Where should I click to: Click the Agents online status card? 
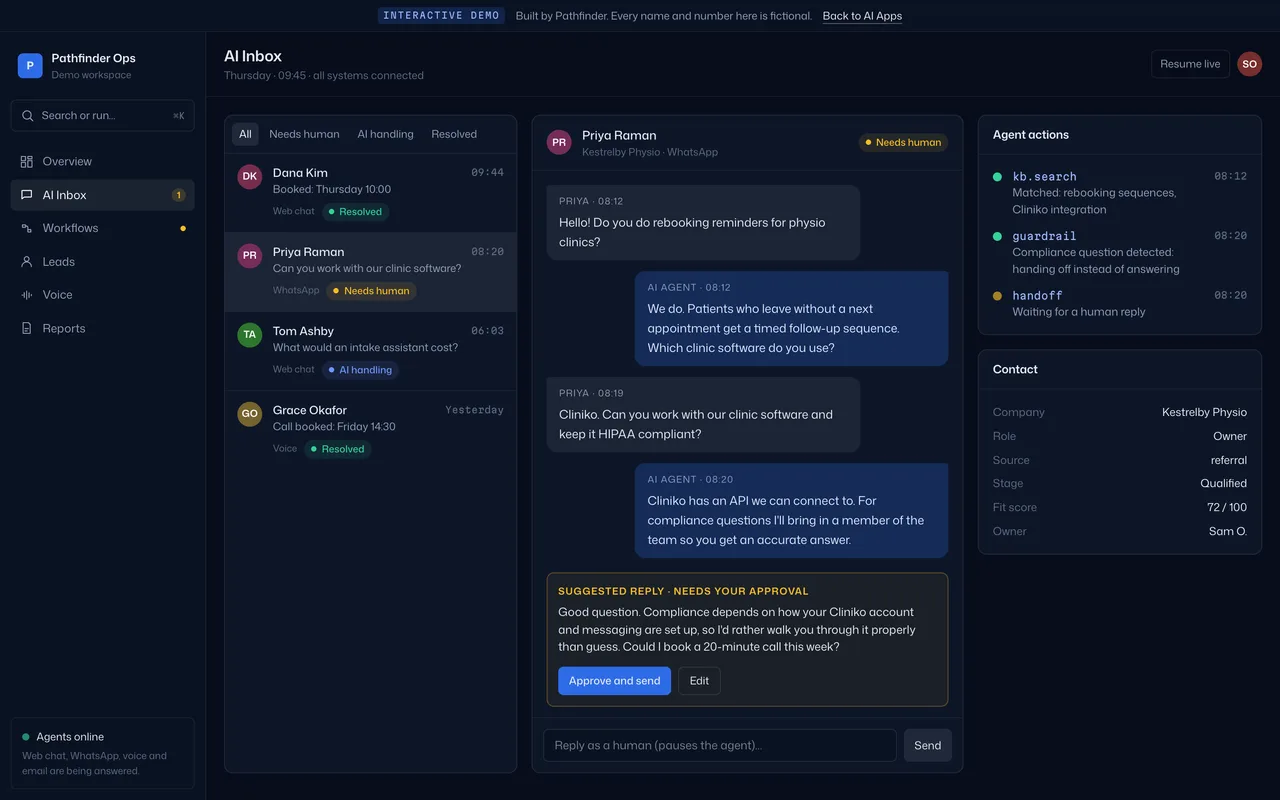tap(103, 753)
